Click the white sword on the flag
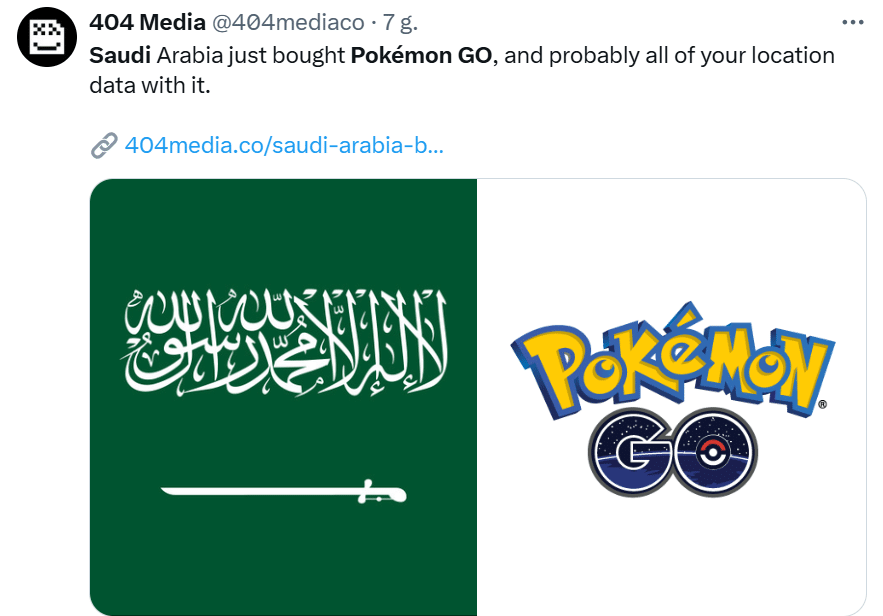This screenshot has width=883, height=616. [x=283, y=491]
